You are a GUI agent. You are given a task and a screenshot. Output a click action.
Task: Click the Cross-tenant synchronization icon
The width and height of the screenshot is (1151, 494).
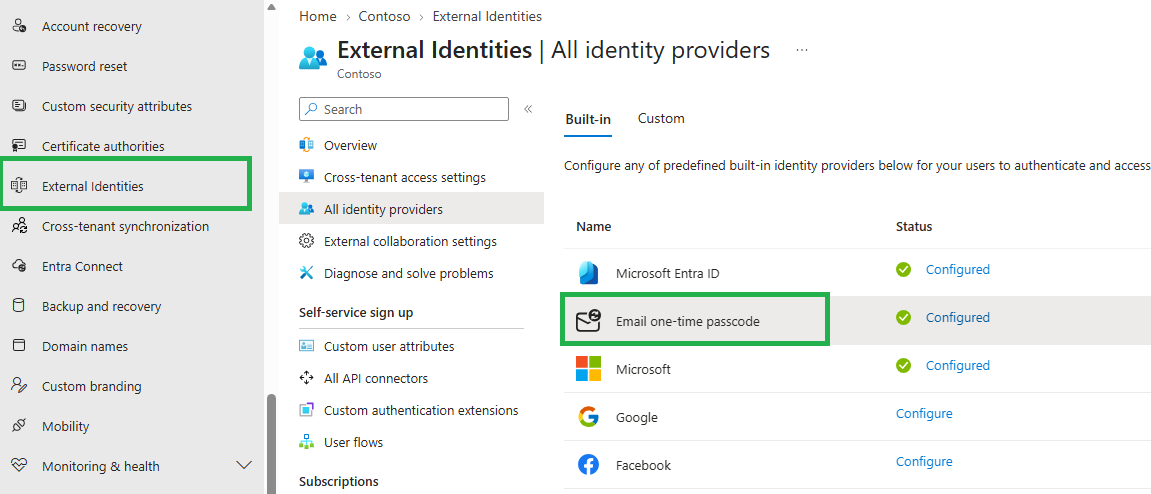[20, 226]
